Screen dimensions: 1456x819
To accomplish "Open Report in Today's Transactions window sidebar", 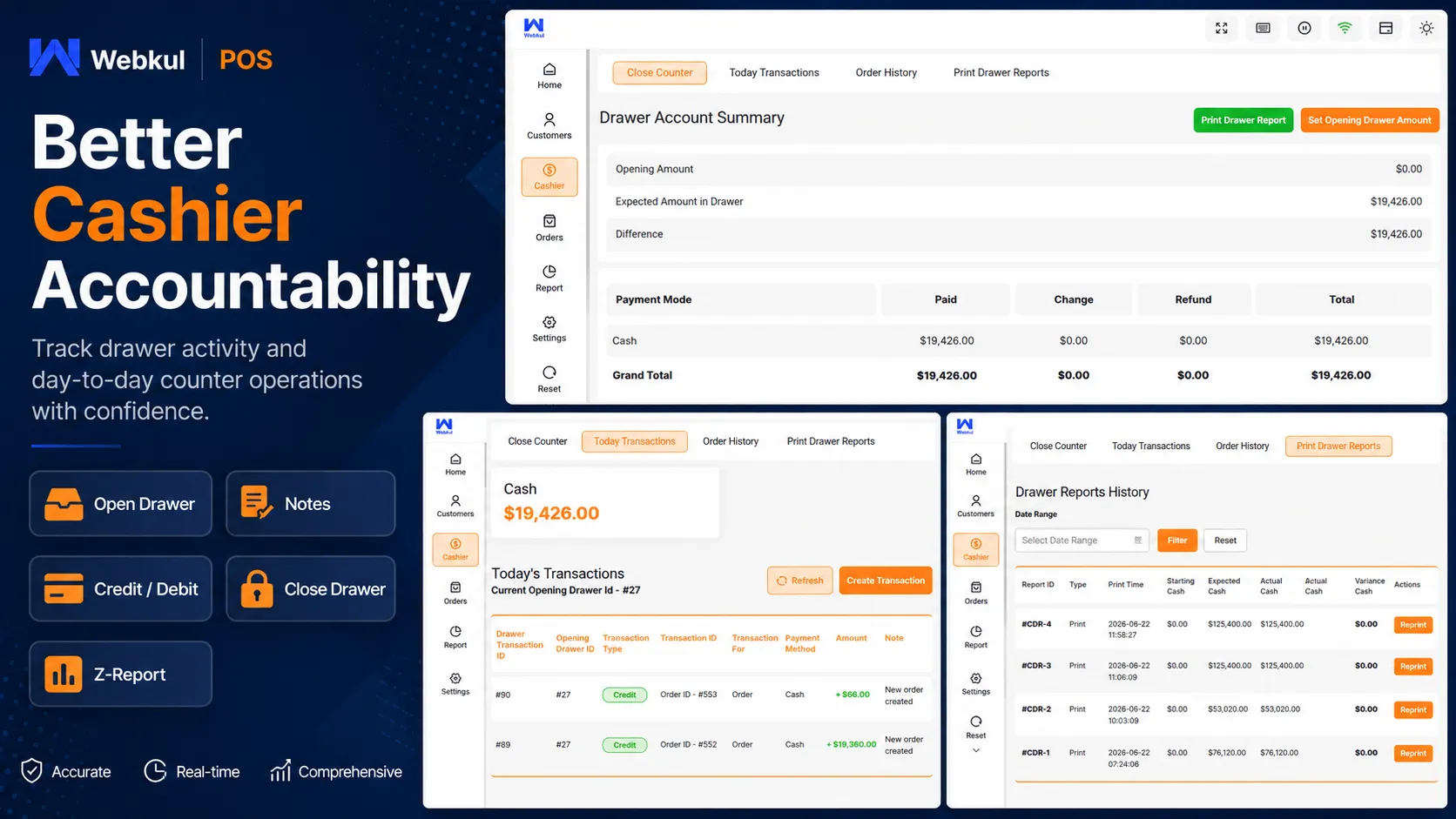I will [x=455, y=637].
